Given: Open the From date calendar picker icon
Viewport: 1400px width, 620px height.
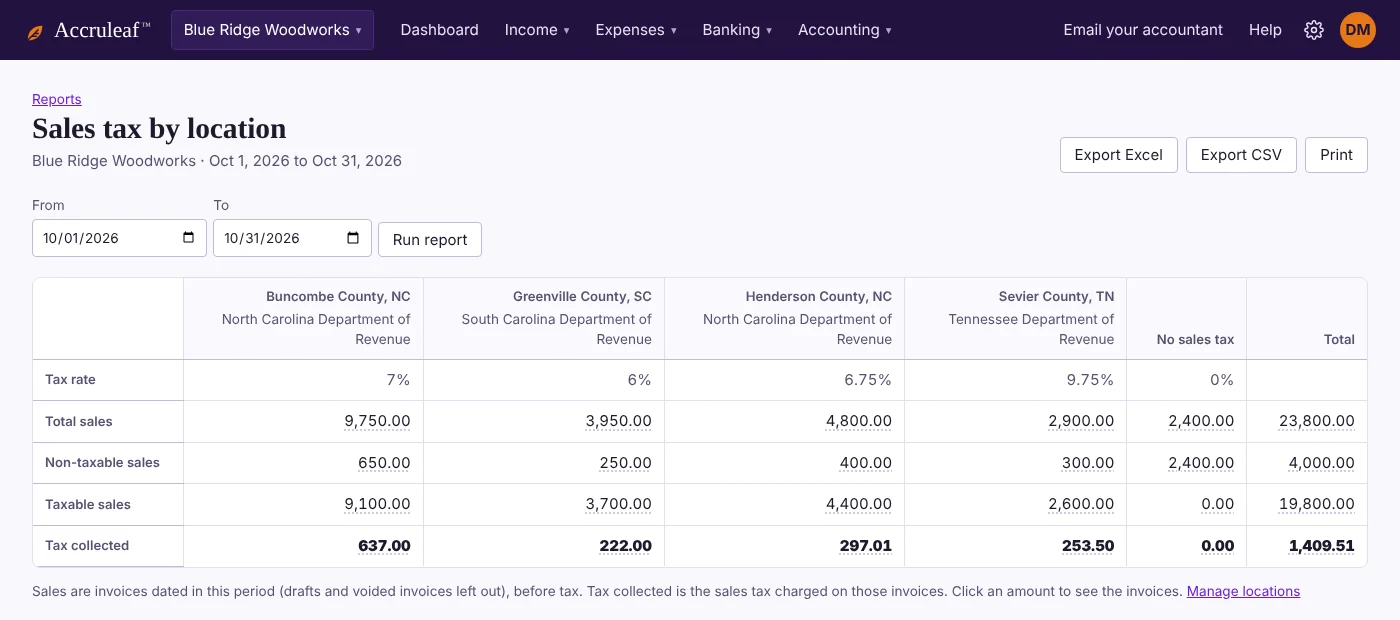Looking at the screenshot, I should (x=189, y=238).
